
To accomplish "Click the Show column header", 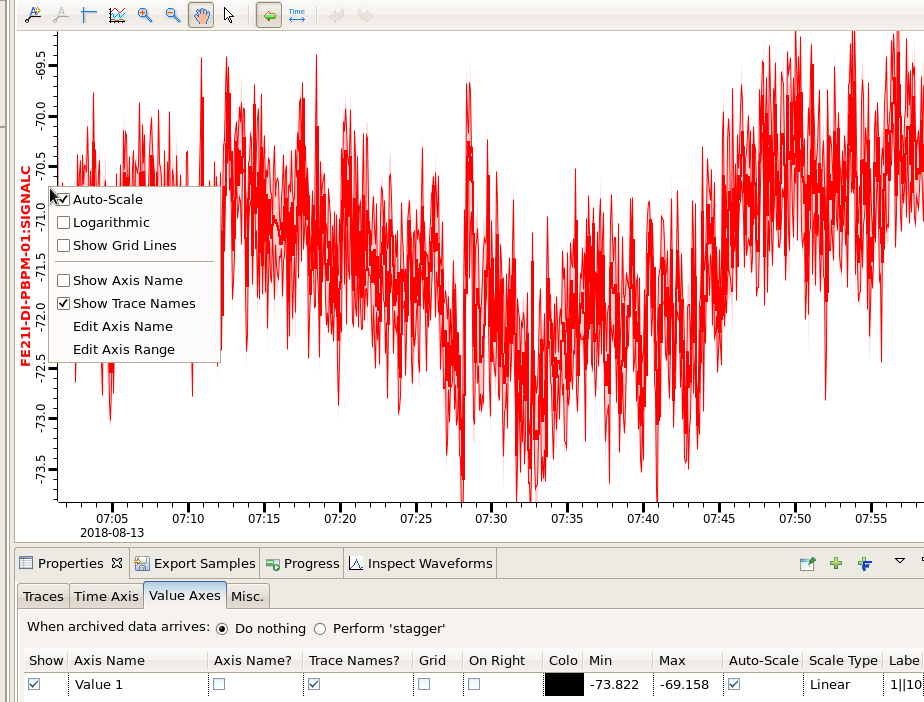I will tap(47, 660).
